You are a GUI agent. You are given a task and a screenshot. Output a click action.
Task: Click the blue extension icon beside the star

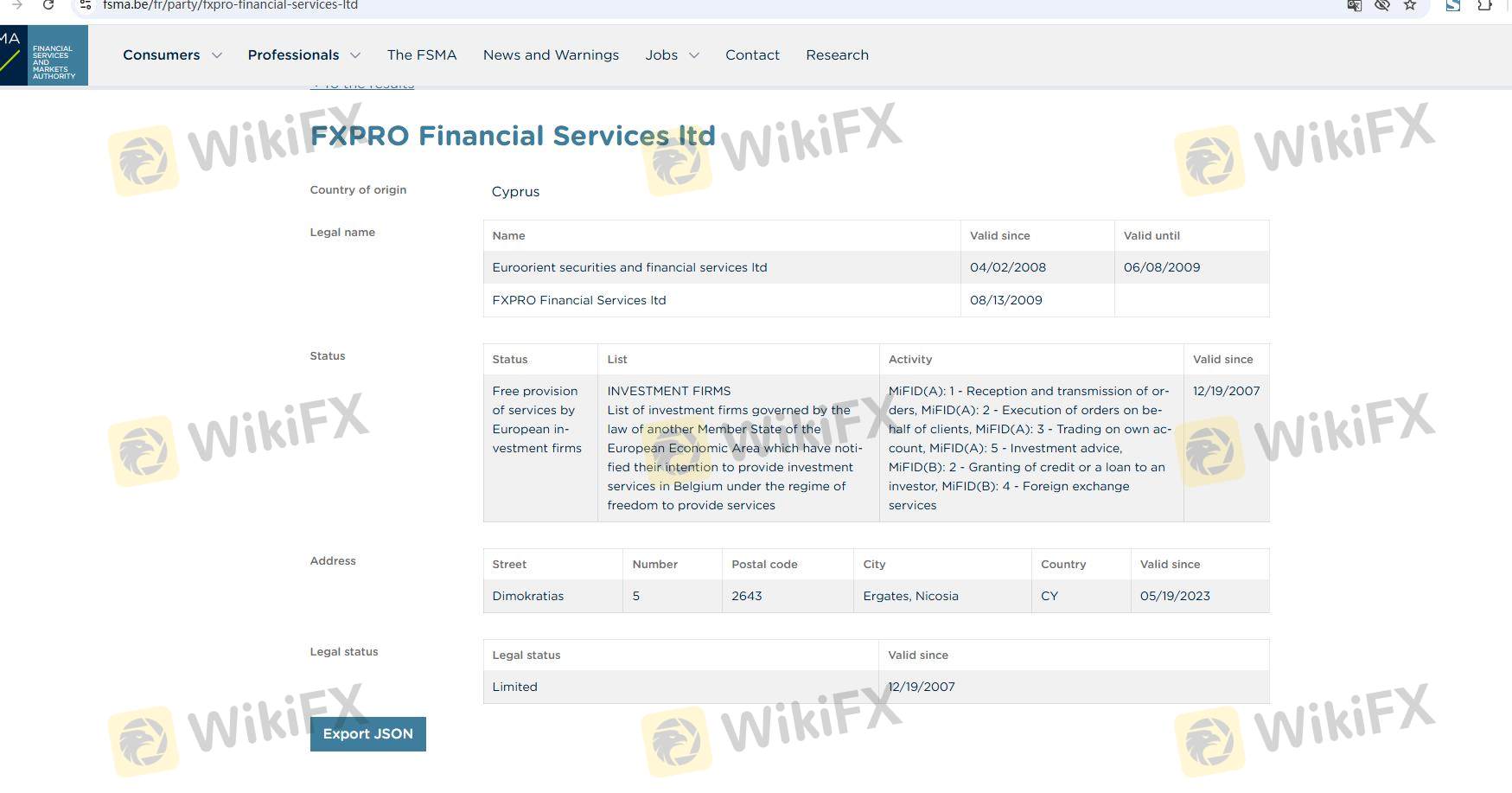(x=1453, y=5)
